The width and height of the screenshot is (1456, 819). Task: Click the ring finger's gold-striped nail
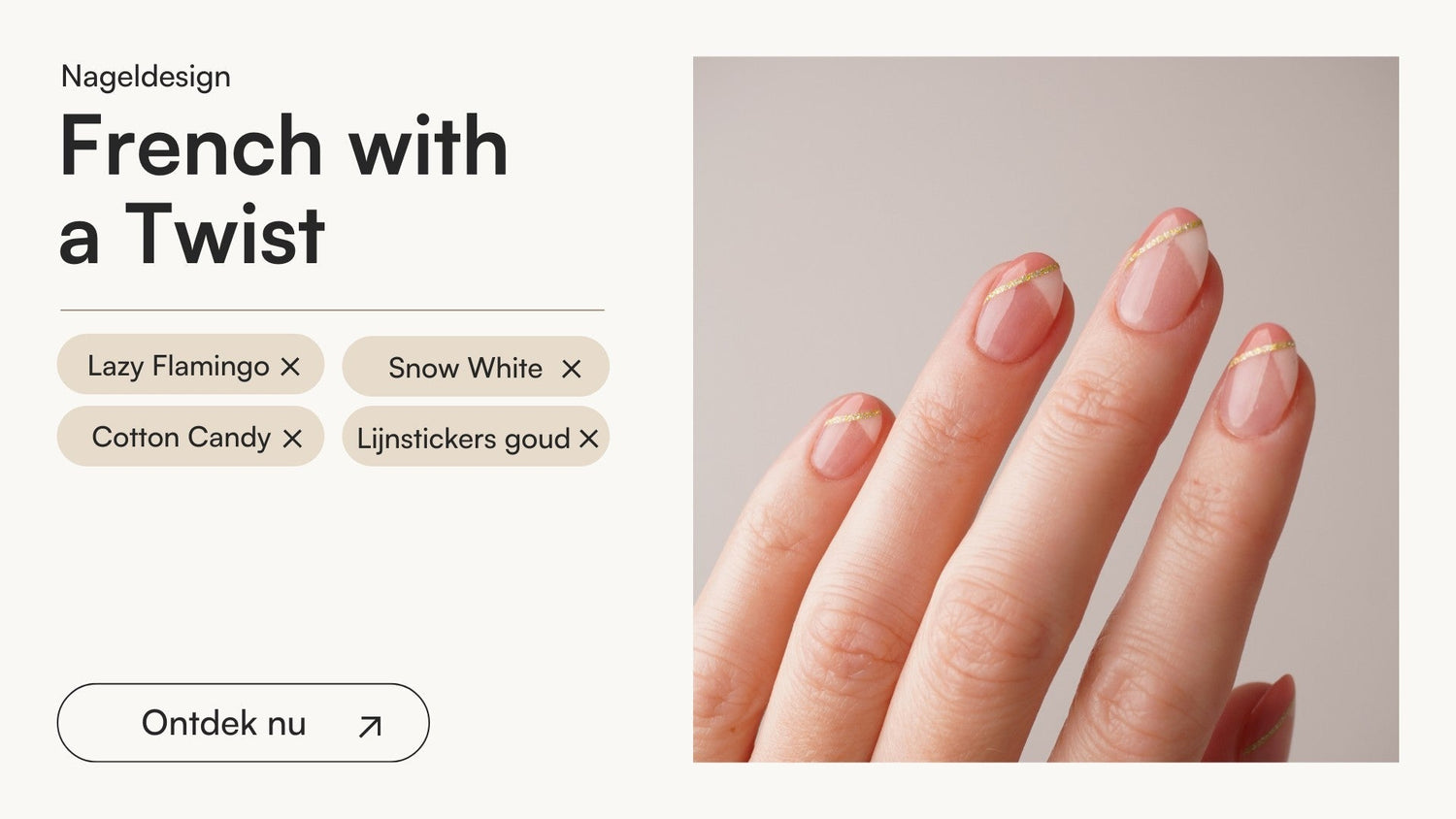(x=1019, y=306)
